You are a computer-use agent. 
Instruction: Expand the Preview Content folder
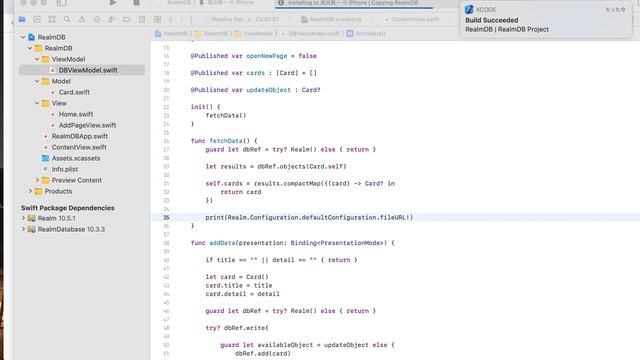click(37, 180)
